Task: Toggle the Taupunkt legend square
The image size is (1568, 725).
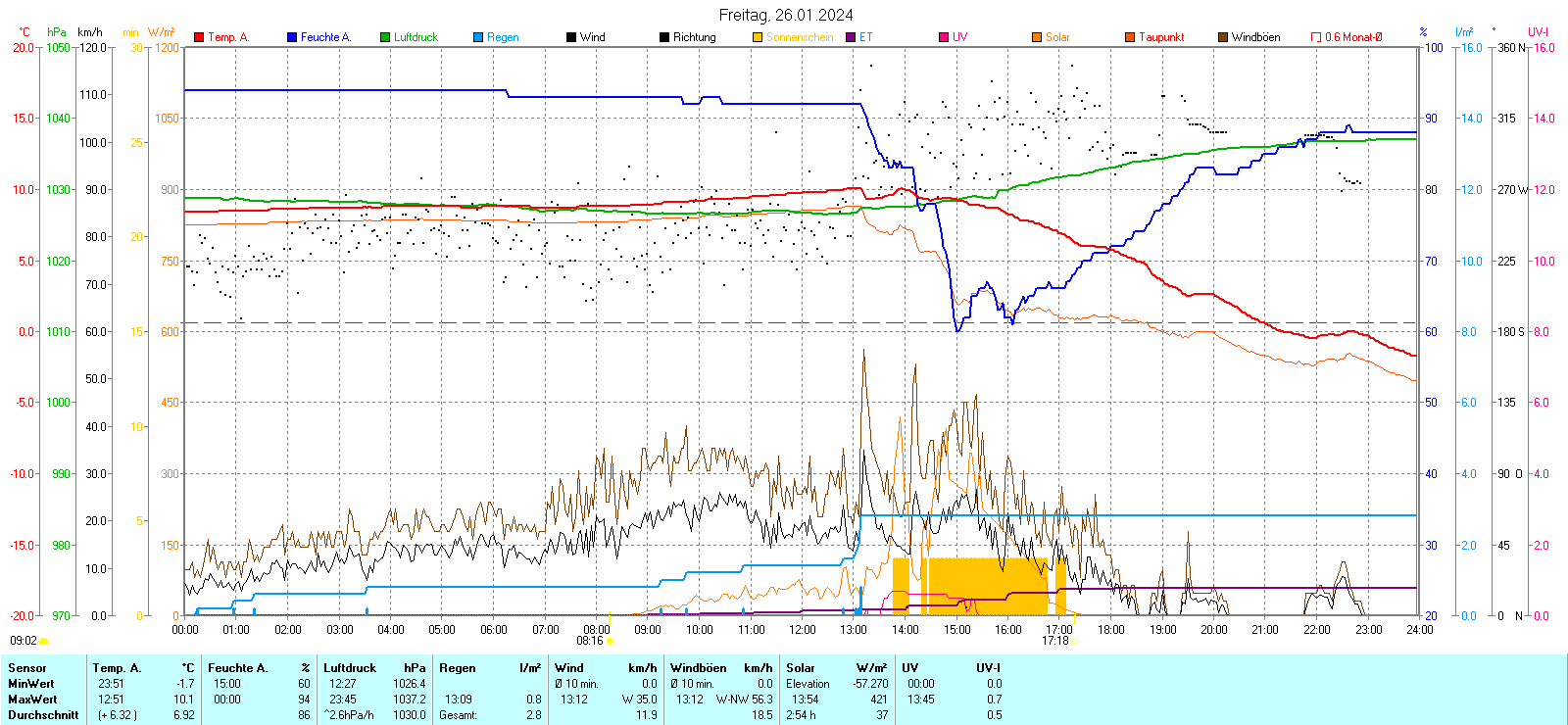Action: pos(1130,37)
